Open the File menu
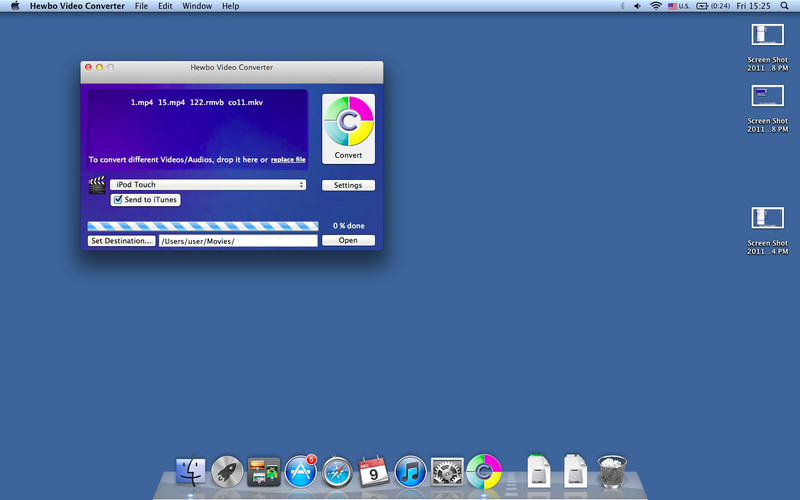Viewport: 800px width, 500px height. (141, 6)
